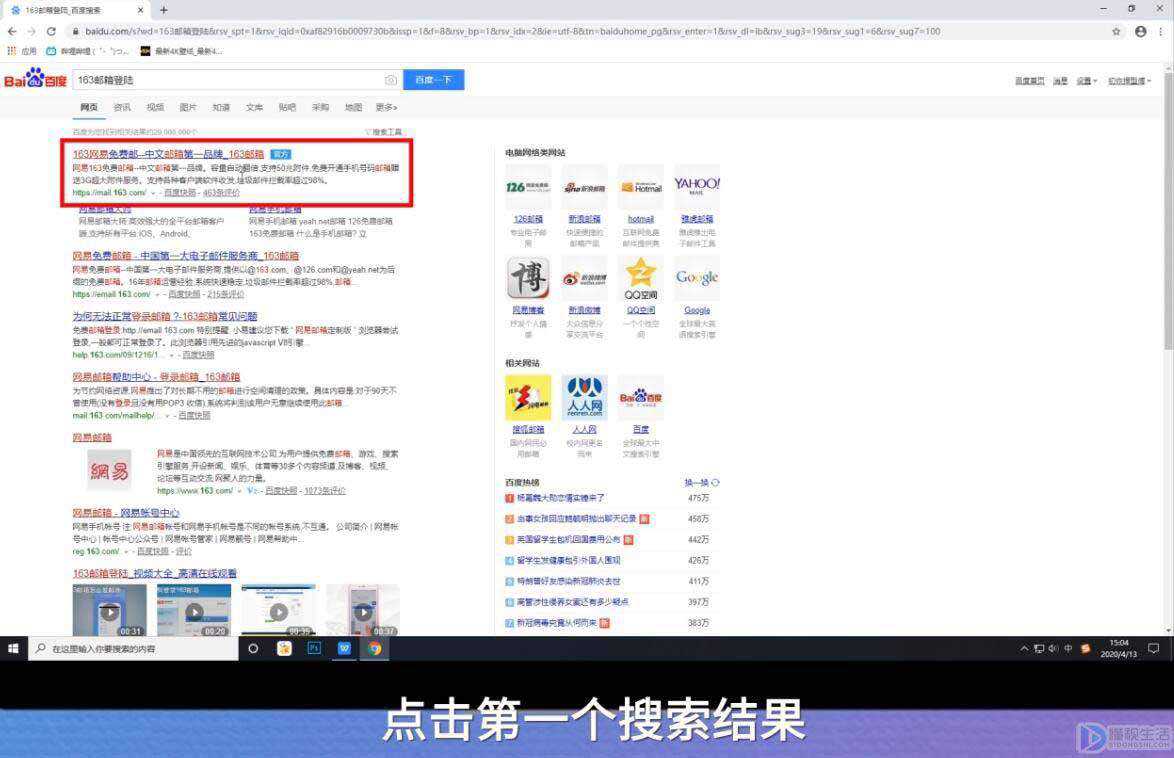The height and width of the screenshot is (758, 1174).
Task: Switch to the 文库 tab
Action: 254,107
